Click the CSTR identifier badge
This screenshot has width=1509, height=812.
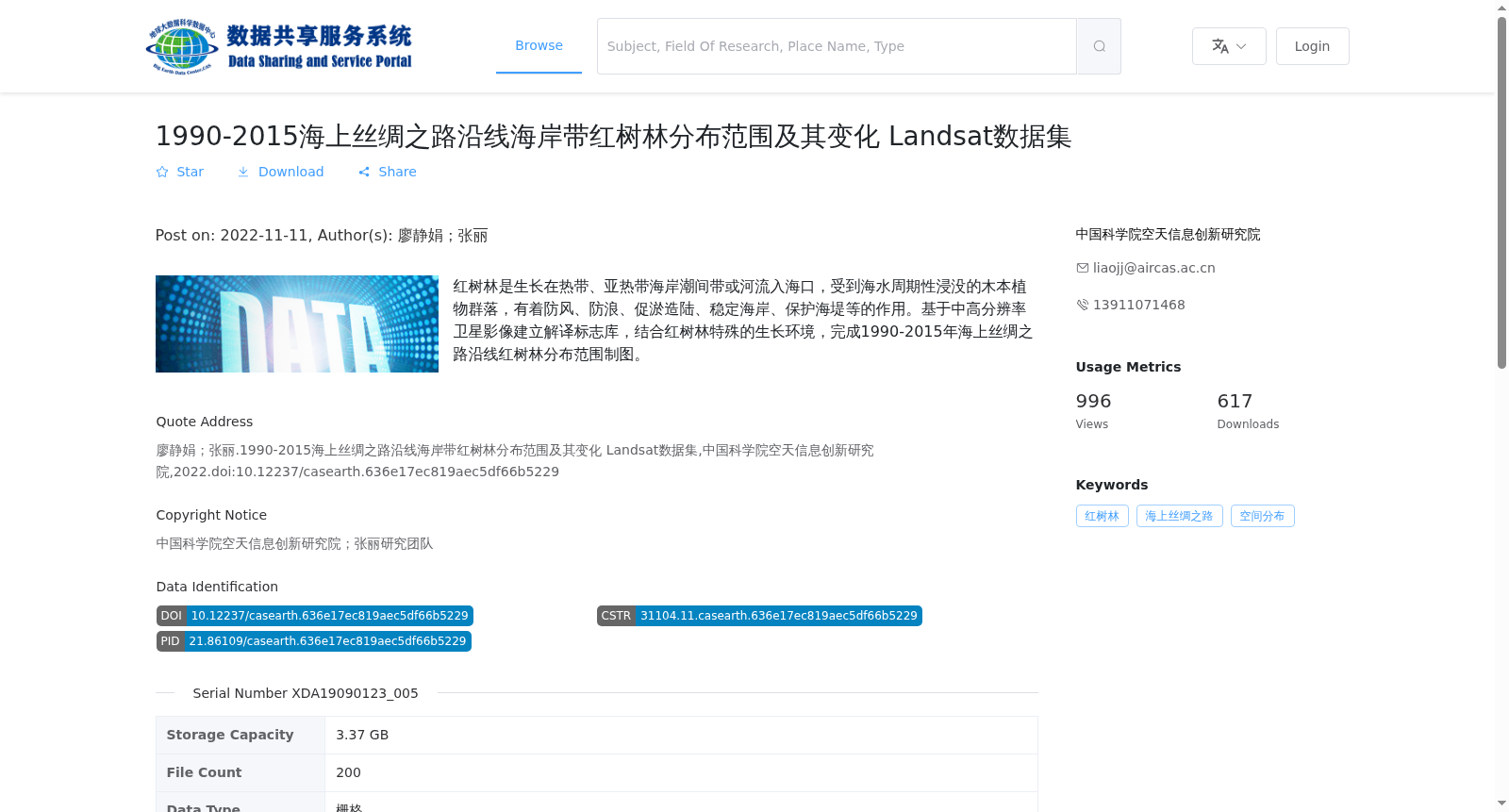click(x=759, y=616)
